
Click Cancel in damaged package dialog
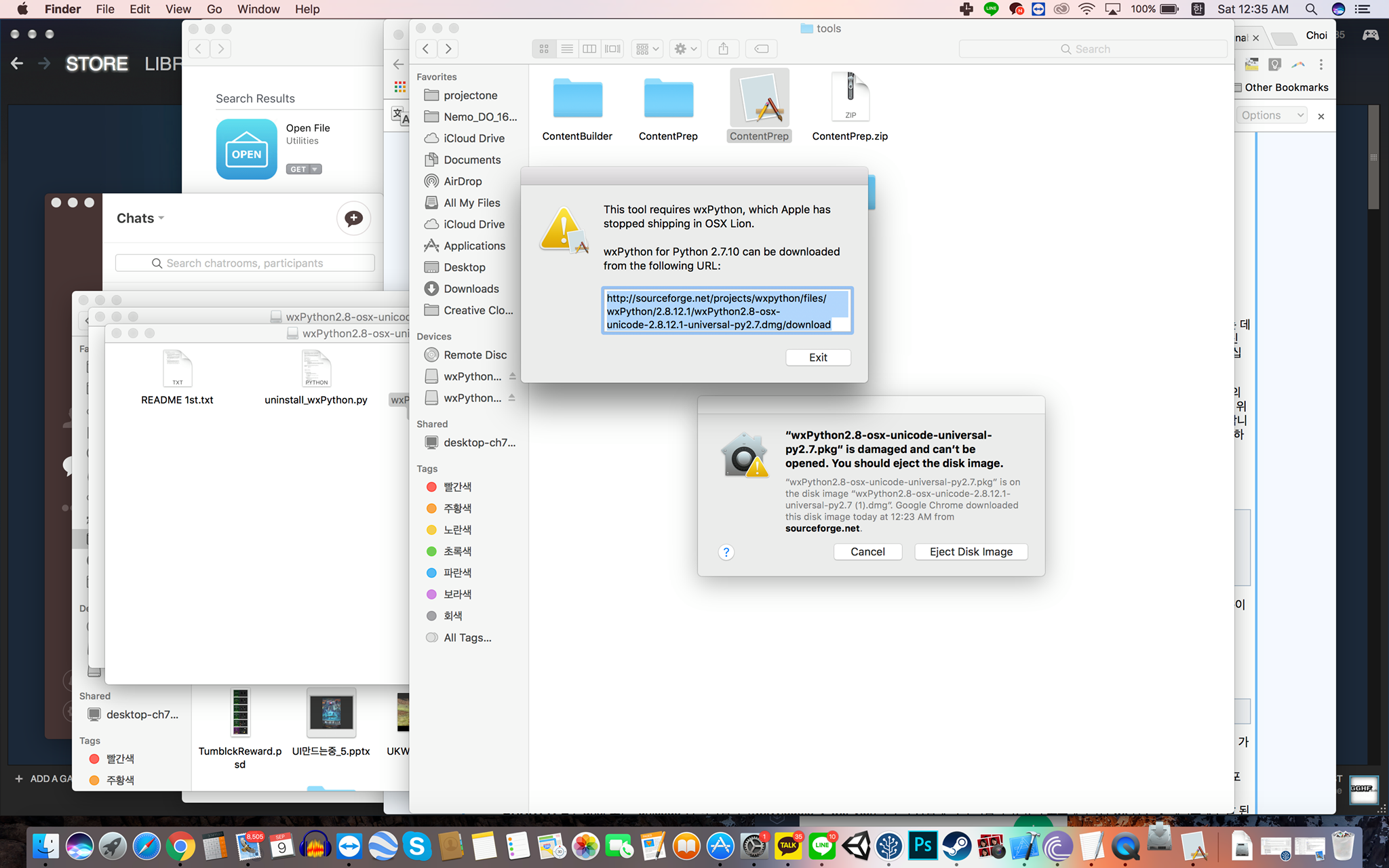(x=867, y=552)
